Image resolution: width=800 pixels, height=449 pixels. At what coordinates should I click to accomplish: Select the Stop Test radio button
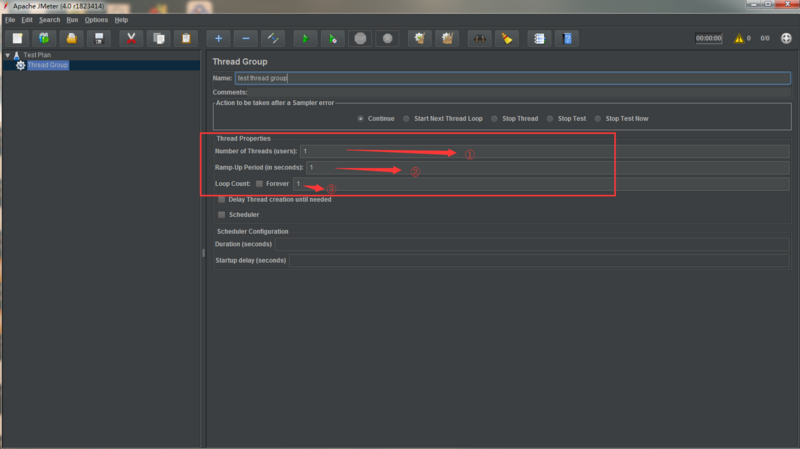click(x=549, y=118)
